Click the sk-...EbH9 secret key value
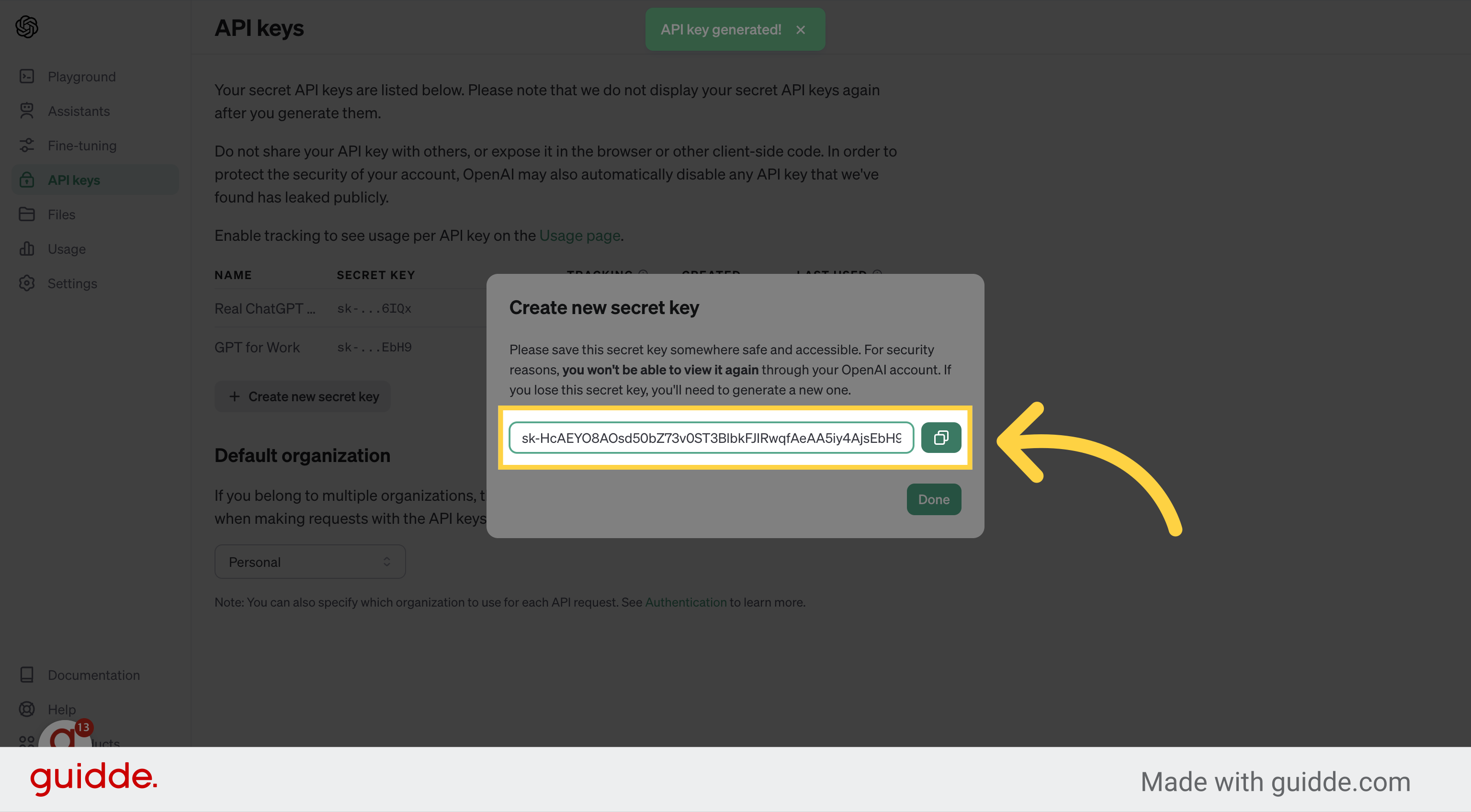The image size is (1471, 812). click(374, 347)
